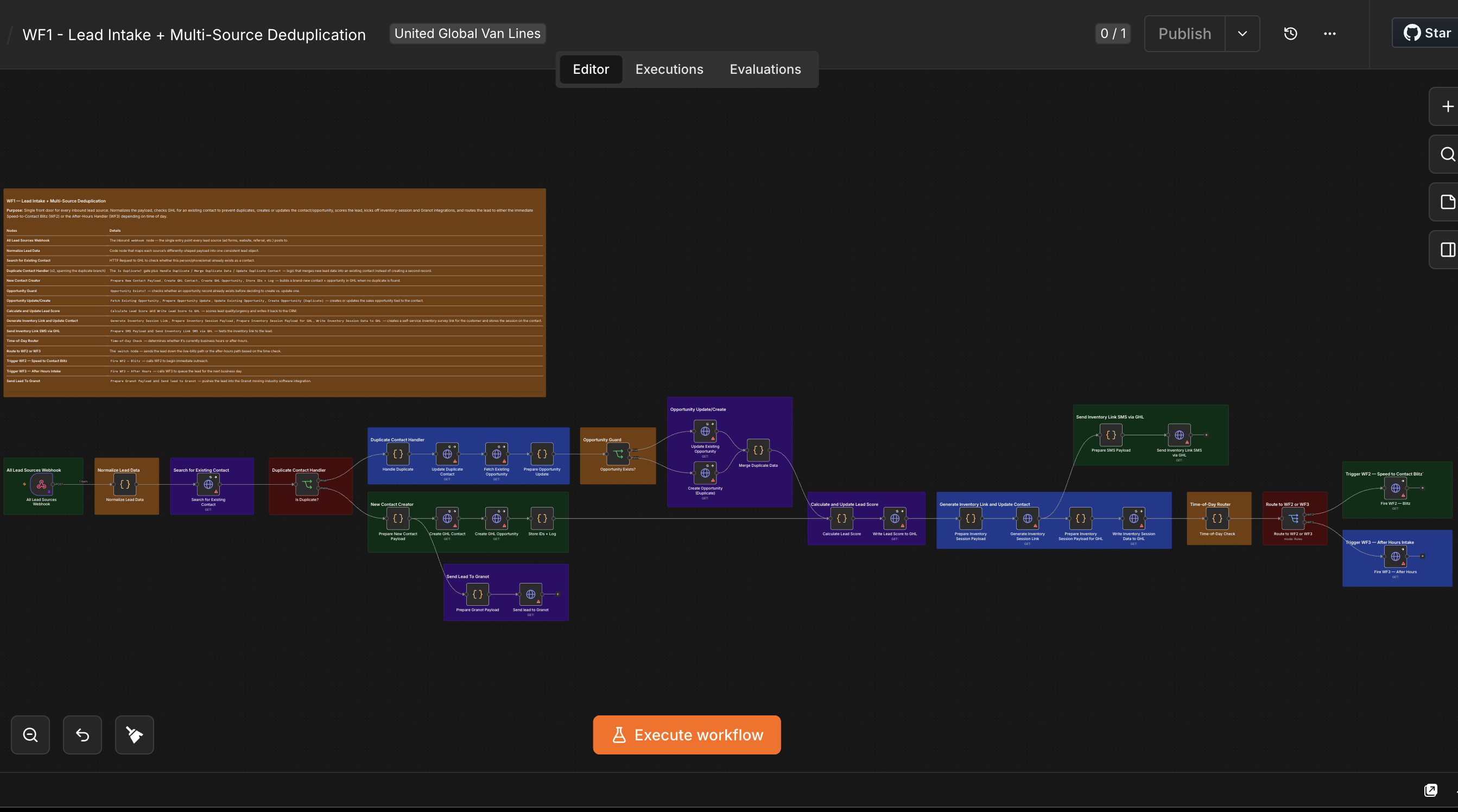The image size is (1458, 812).
Task: Click the tidy up broom icon
Action: [135, 734]
